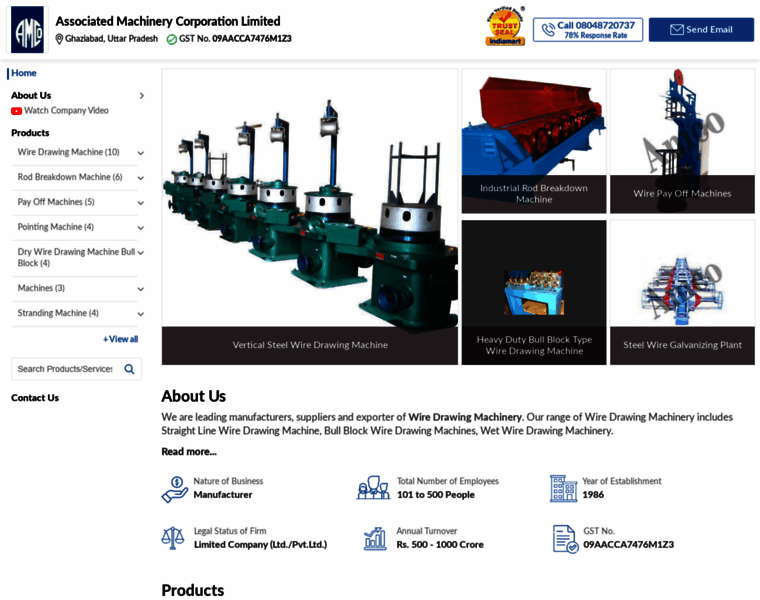Click the magnifier search icon
The image size is (760, 600).
pos(129,369)
